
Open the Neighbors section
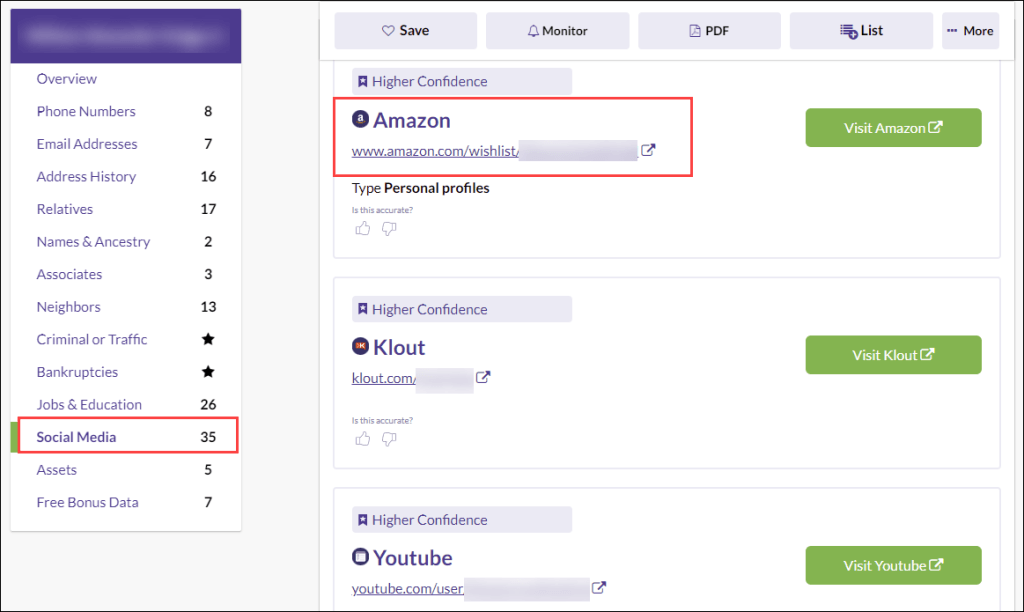point(69,307)
